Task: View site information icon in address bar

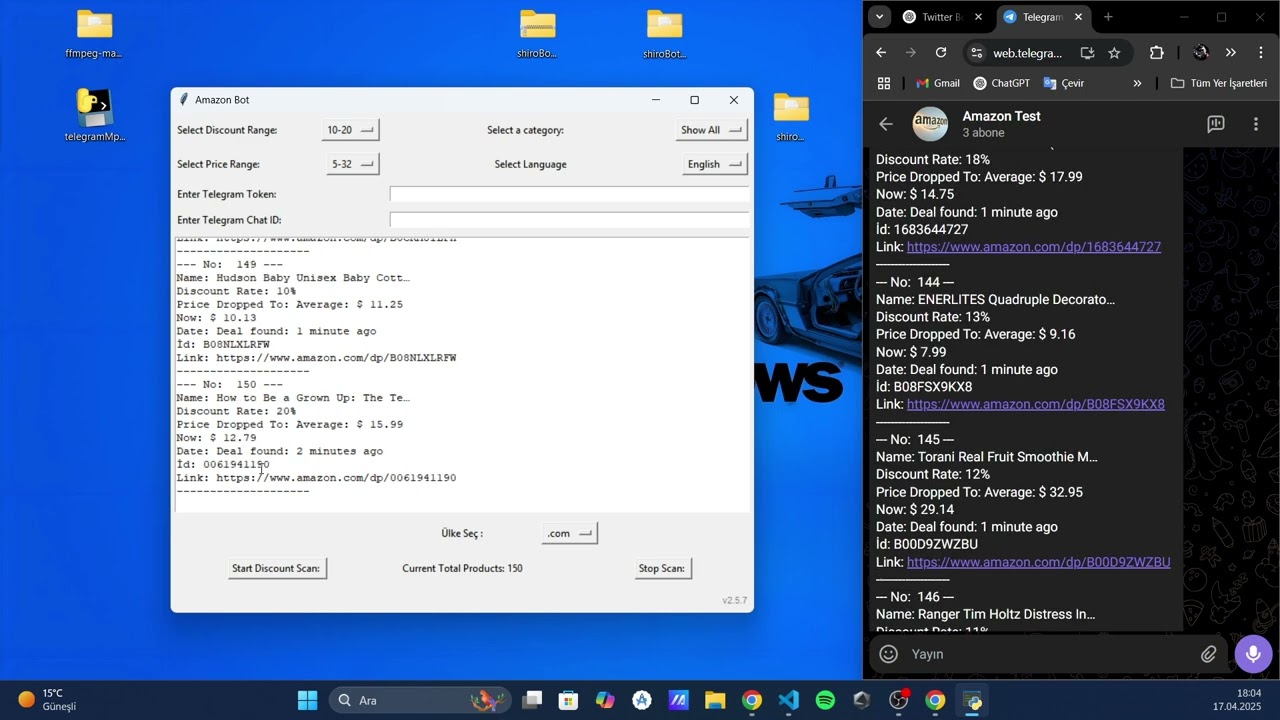Action: click(x=976, y=53)
